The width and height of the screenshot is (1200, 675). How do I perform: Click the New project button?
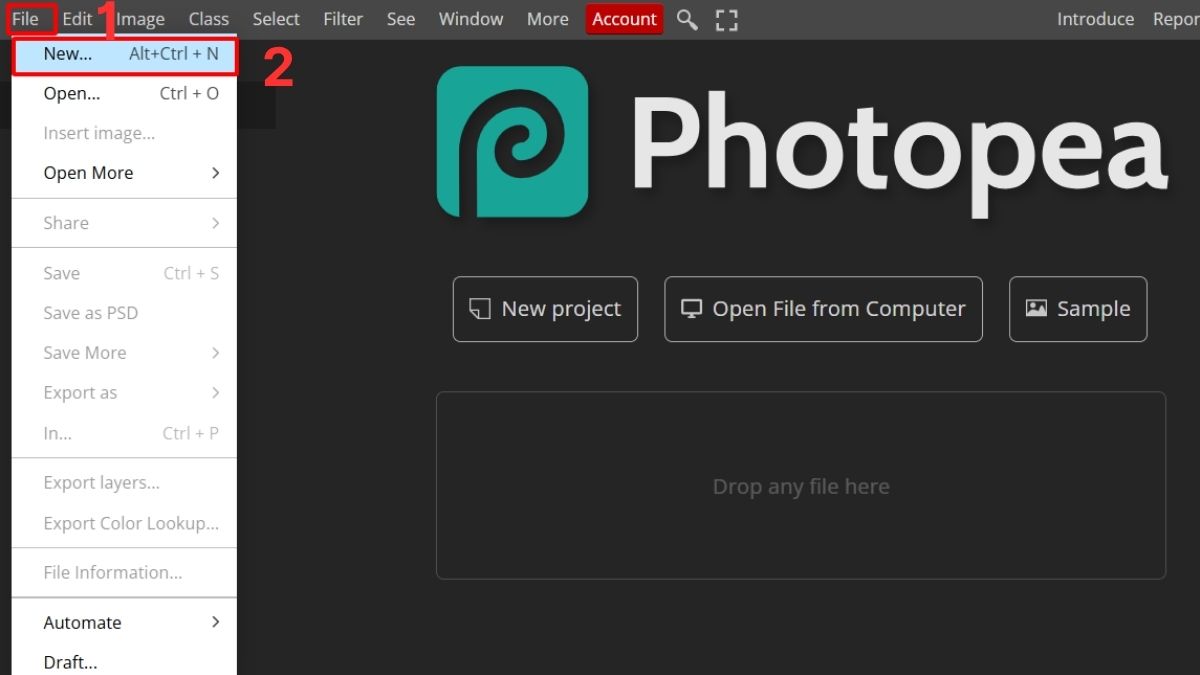[x=545, y=309]
